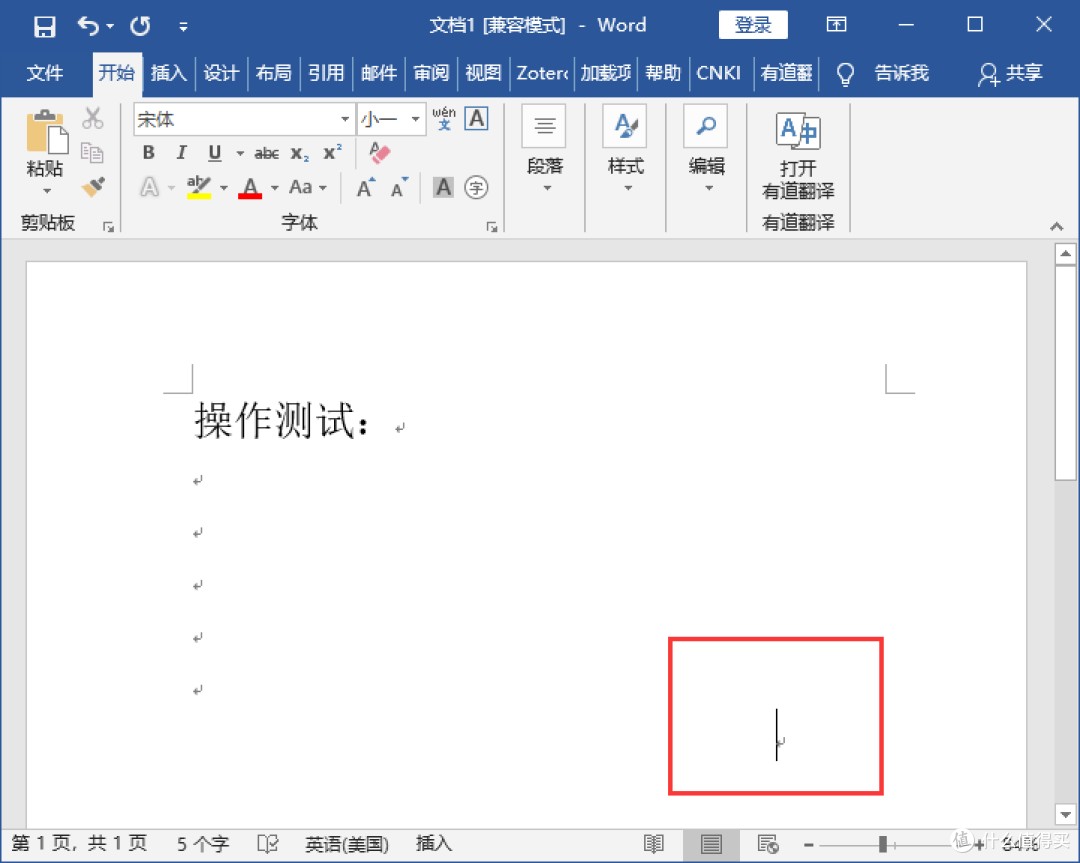
Task: Switch to the 引用 tab
Action: 326,73
